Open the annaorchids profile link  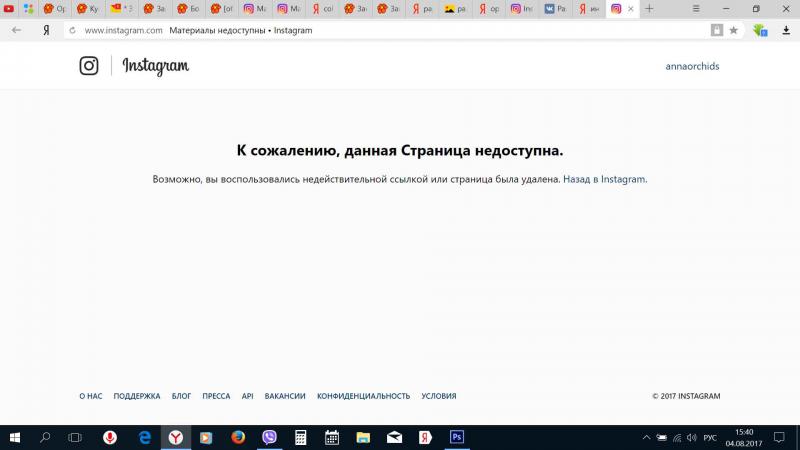(692, 67)
